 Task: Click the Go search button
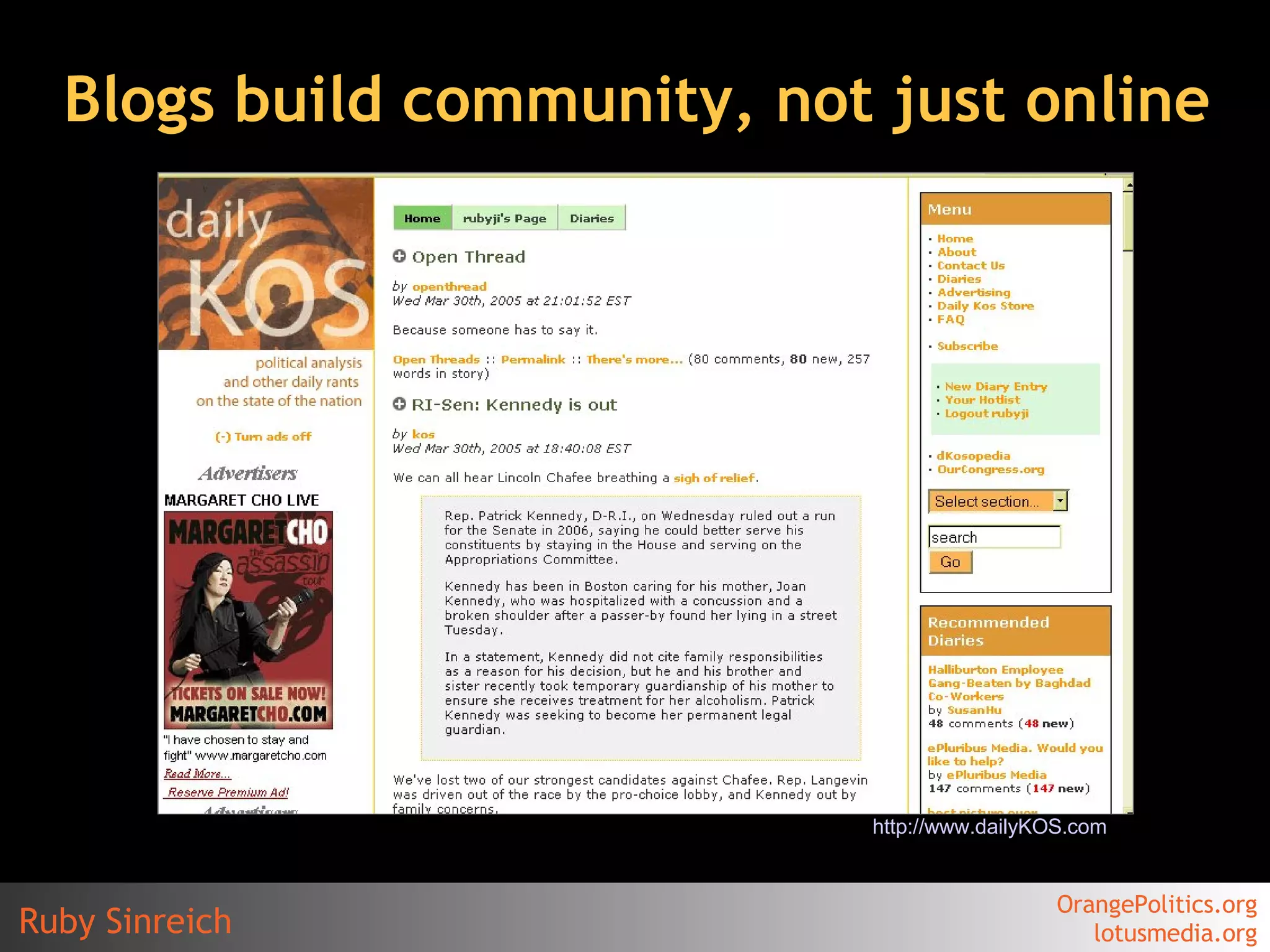(950, 562)
